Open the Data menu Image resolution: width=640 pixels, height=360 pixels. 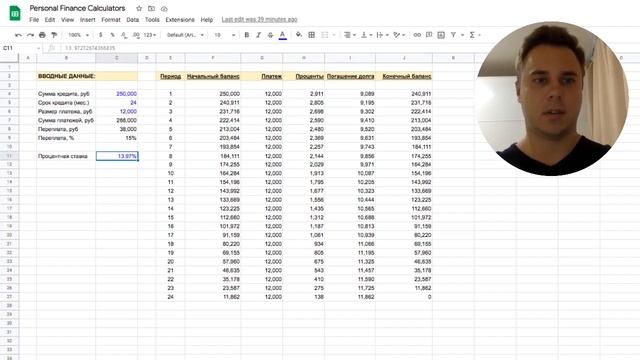pos(133,20)
